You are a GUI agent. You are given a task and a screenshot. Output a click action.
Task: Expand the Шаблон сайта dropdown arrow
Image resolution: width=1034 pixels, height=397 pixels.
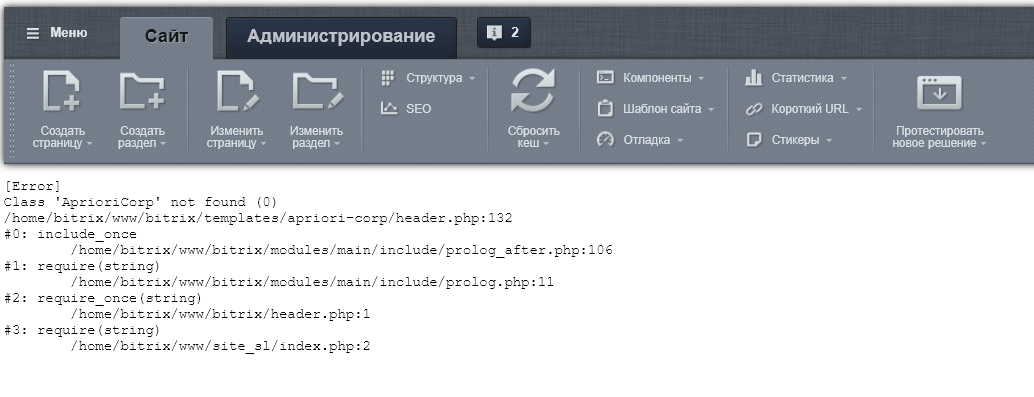point(711,109)
